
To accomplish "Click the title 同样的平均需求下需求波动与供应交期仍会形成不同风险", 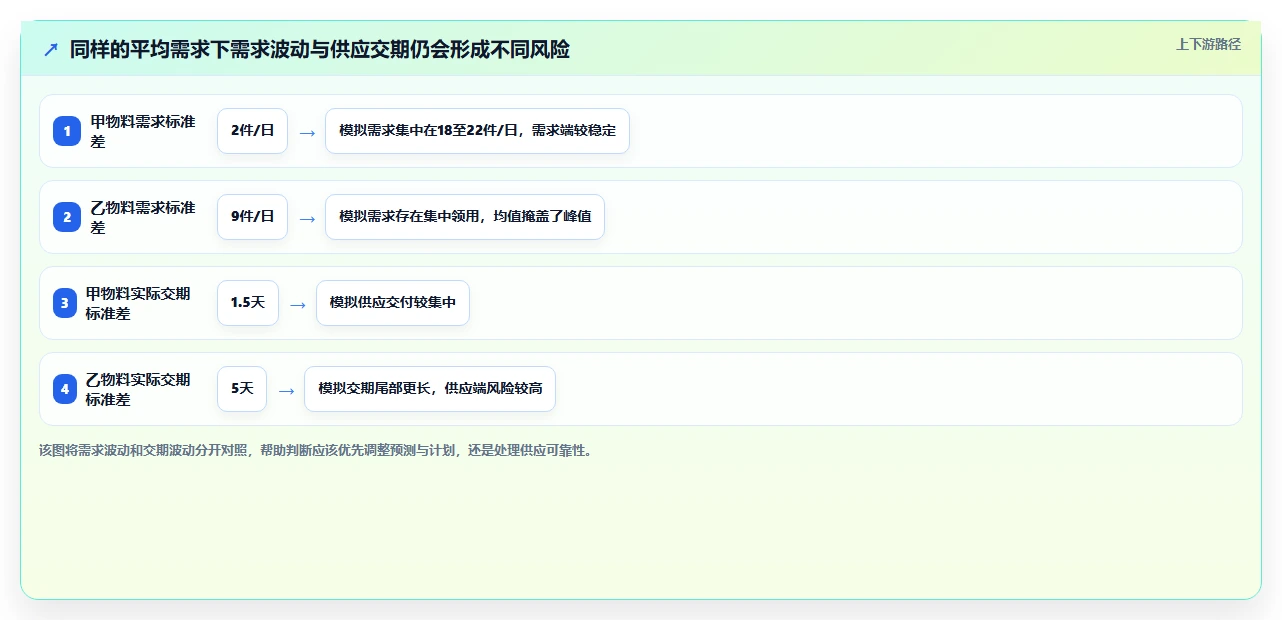I will 320,49.
